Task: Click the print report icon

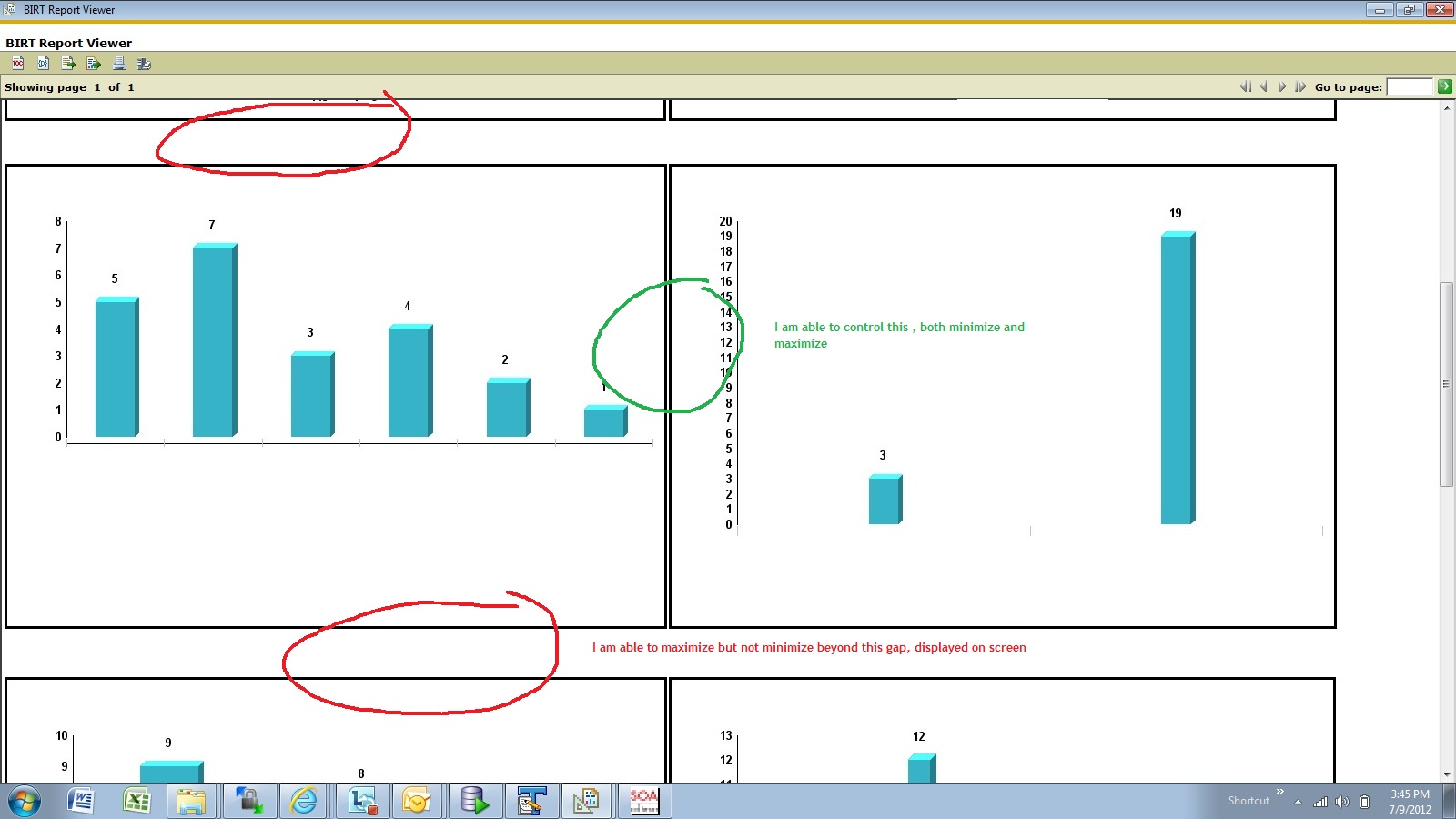Action: click(x=119, y=63)
